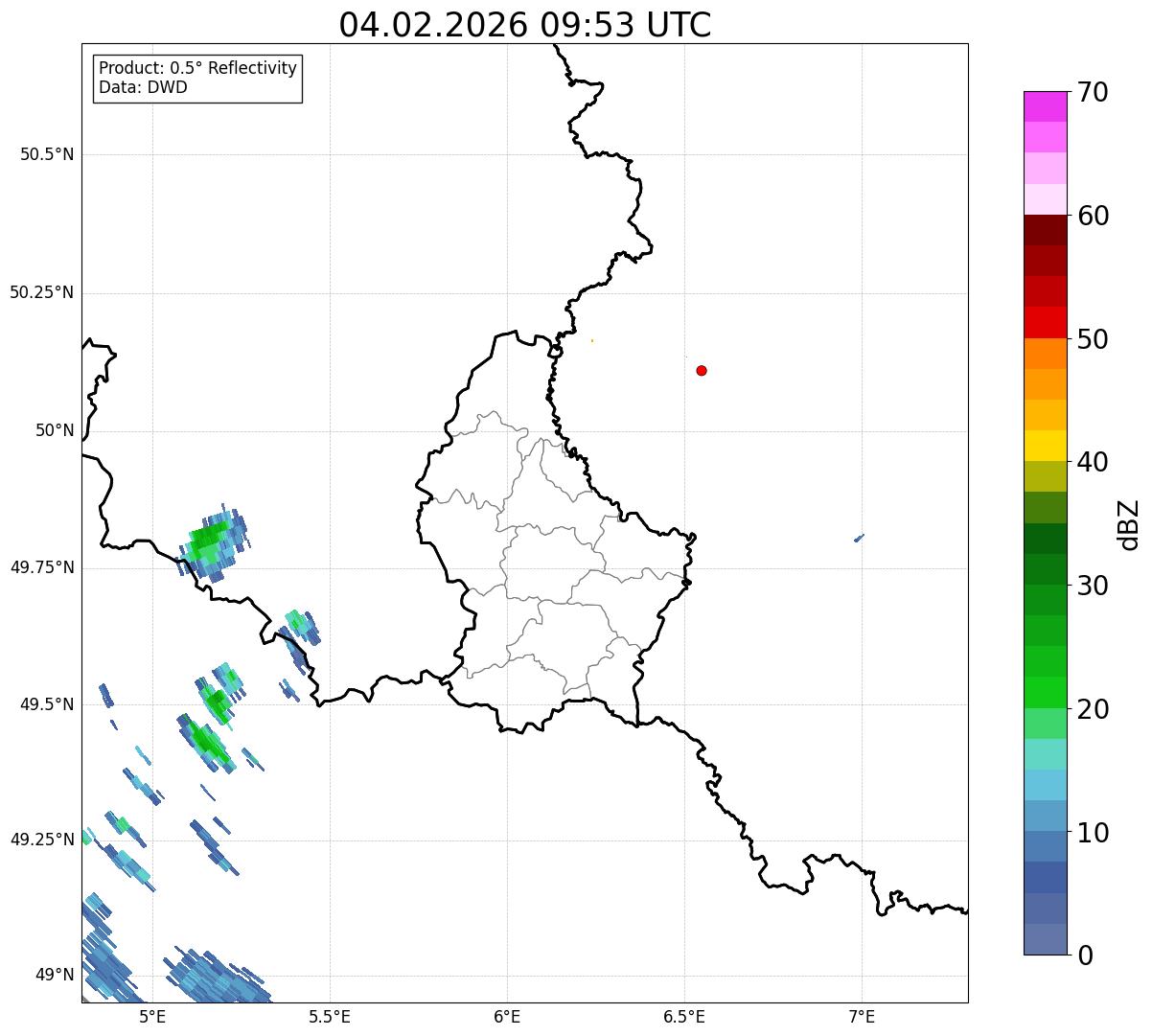Click the 50°N latitude label
1152x1036 pixels.
point(55,430)
